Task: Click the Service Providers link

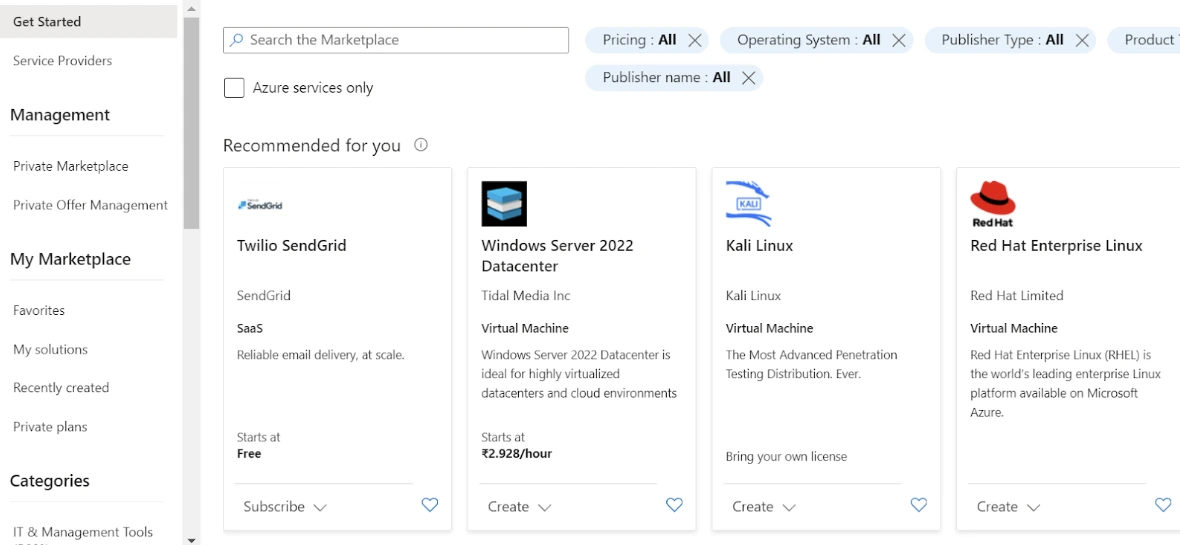Action: tap(62, 61)
